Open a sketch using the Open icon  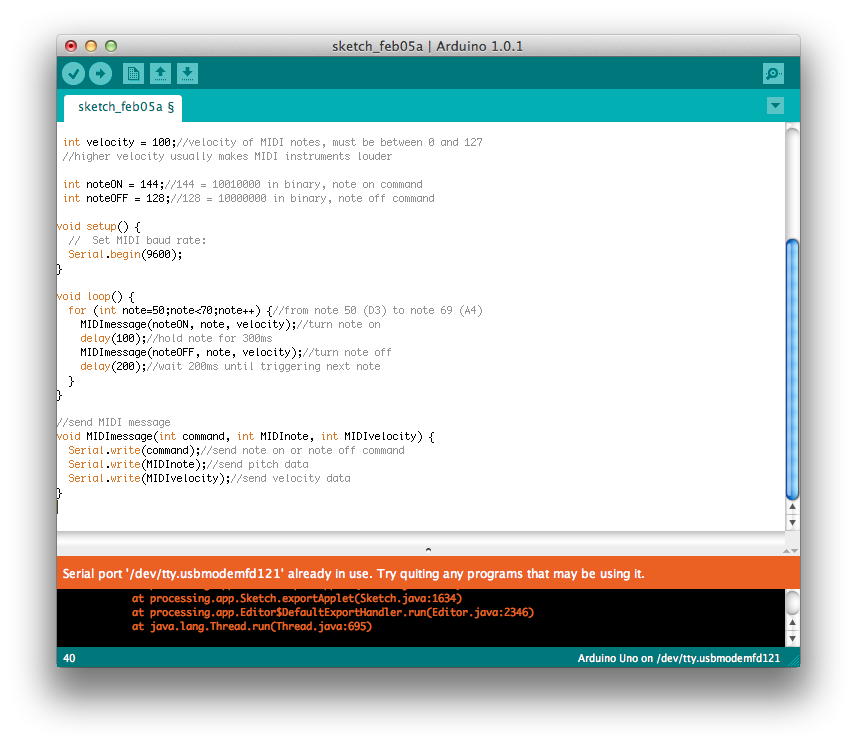161,73
